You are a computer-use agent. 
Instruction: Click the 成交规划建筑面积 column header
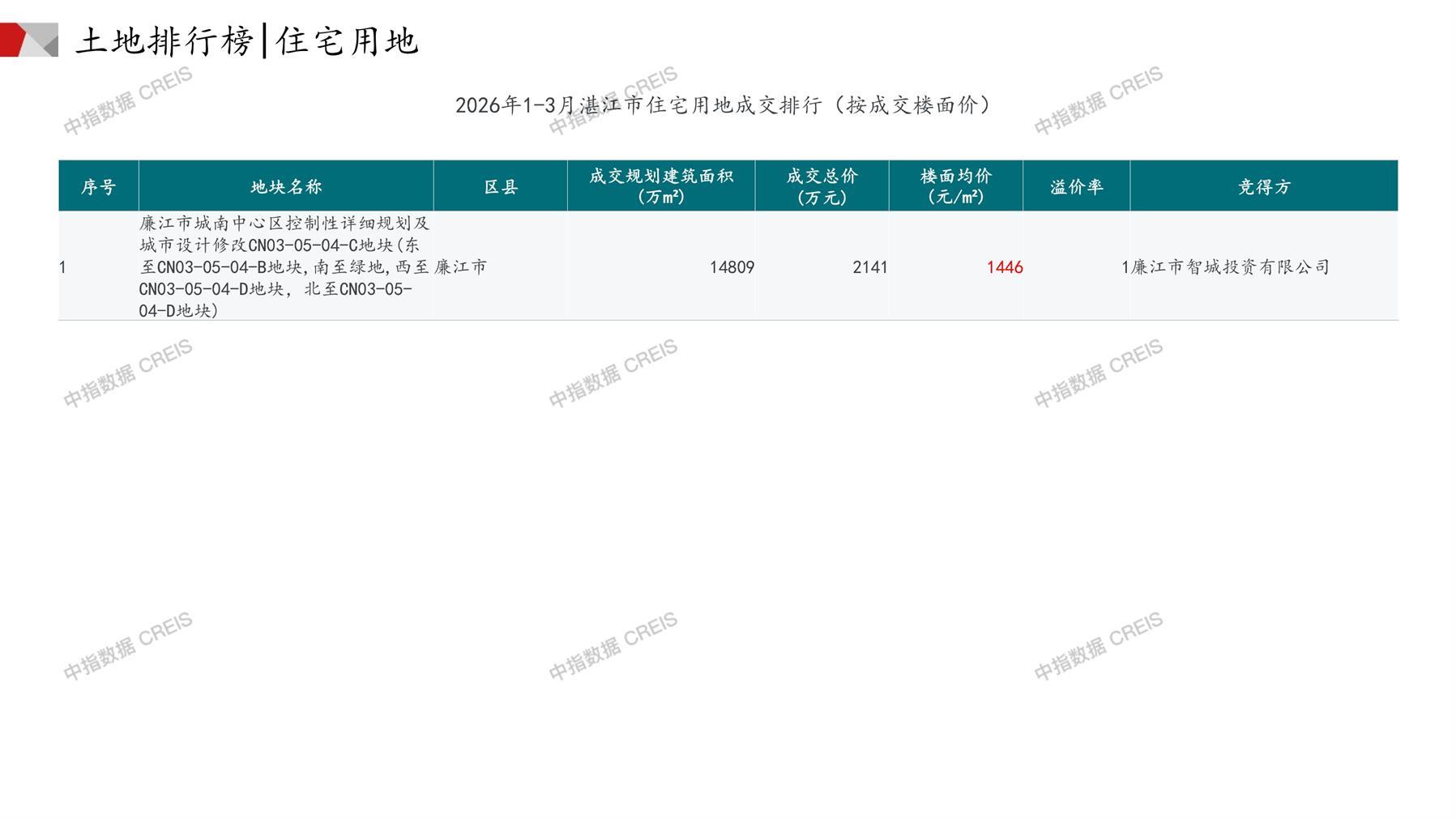click(660, 186)
